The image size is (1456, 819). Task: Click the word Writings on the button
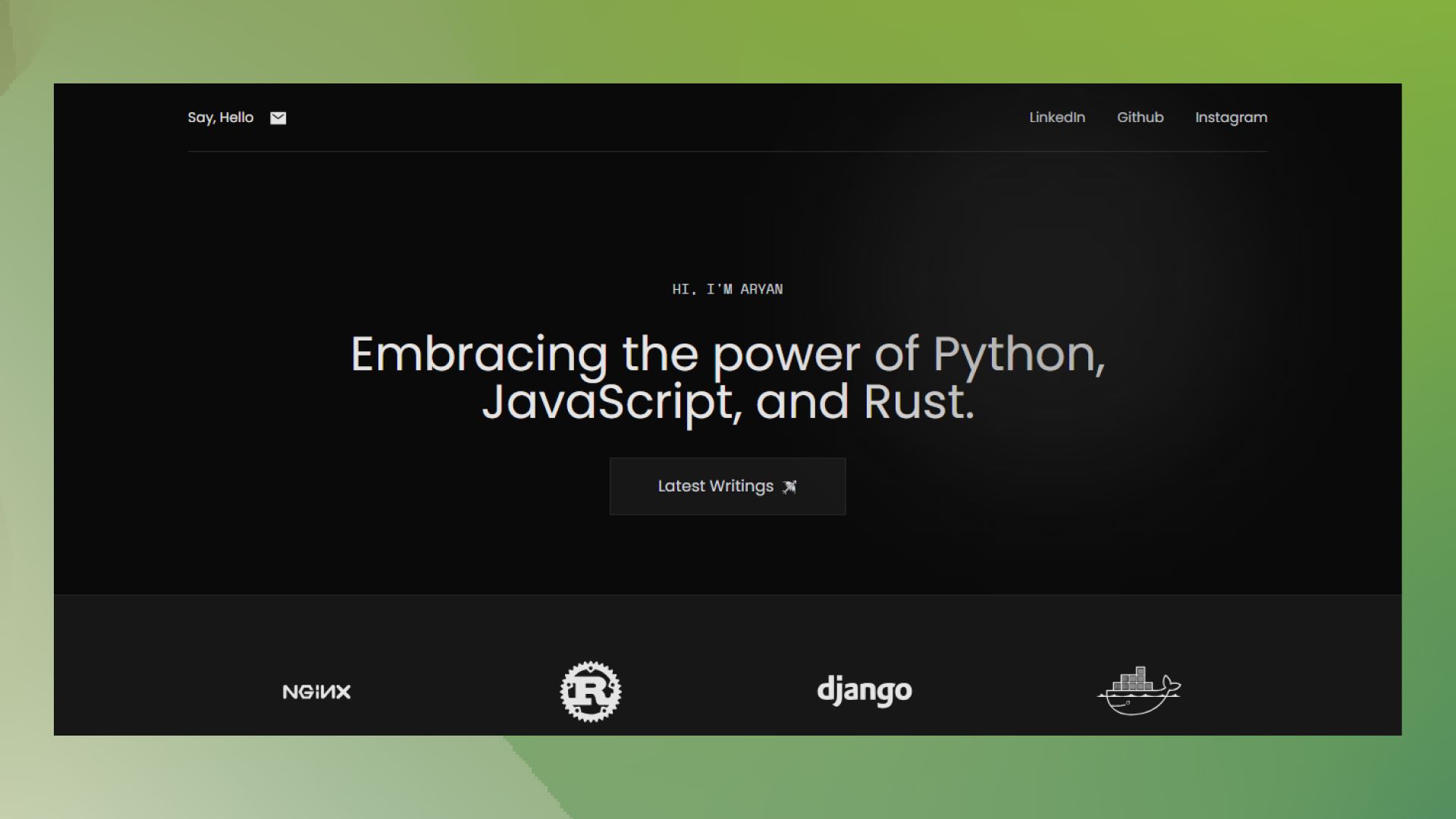click(x=741, y=486)
